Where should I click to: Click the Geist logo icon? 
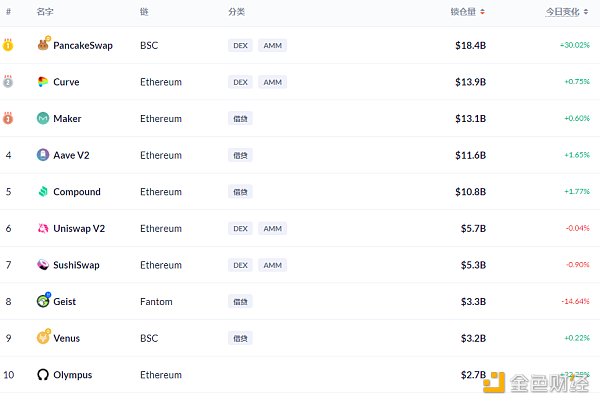coord(43,301)
